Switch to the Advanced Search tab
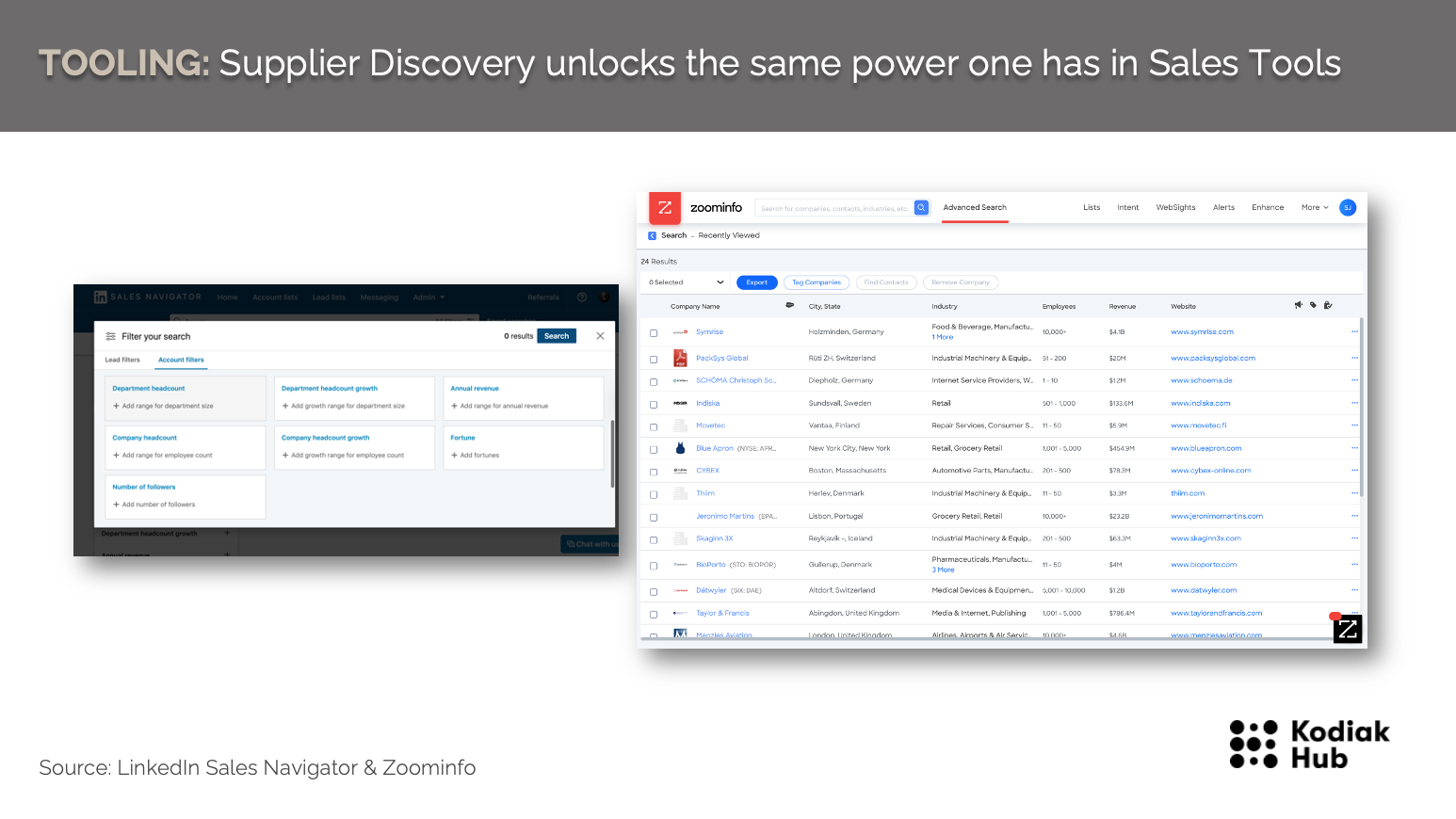Viewport: 1456px width, 819px height. click(975, 207)
